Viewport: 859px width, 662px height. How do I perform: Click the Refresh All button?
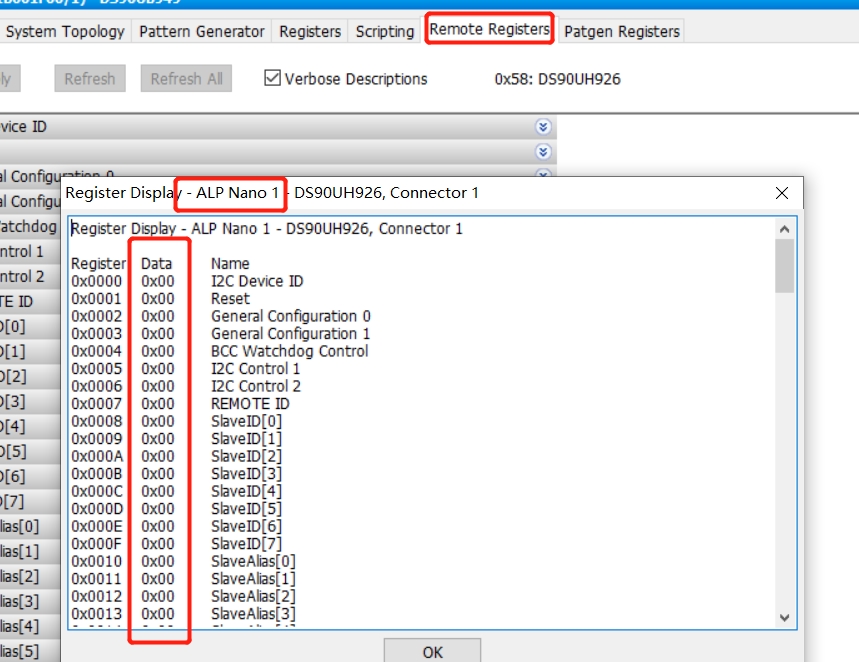tap(185, 78)
